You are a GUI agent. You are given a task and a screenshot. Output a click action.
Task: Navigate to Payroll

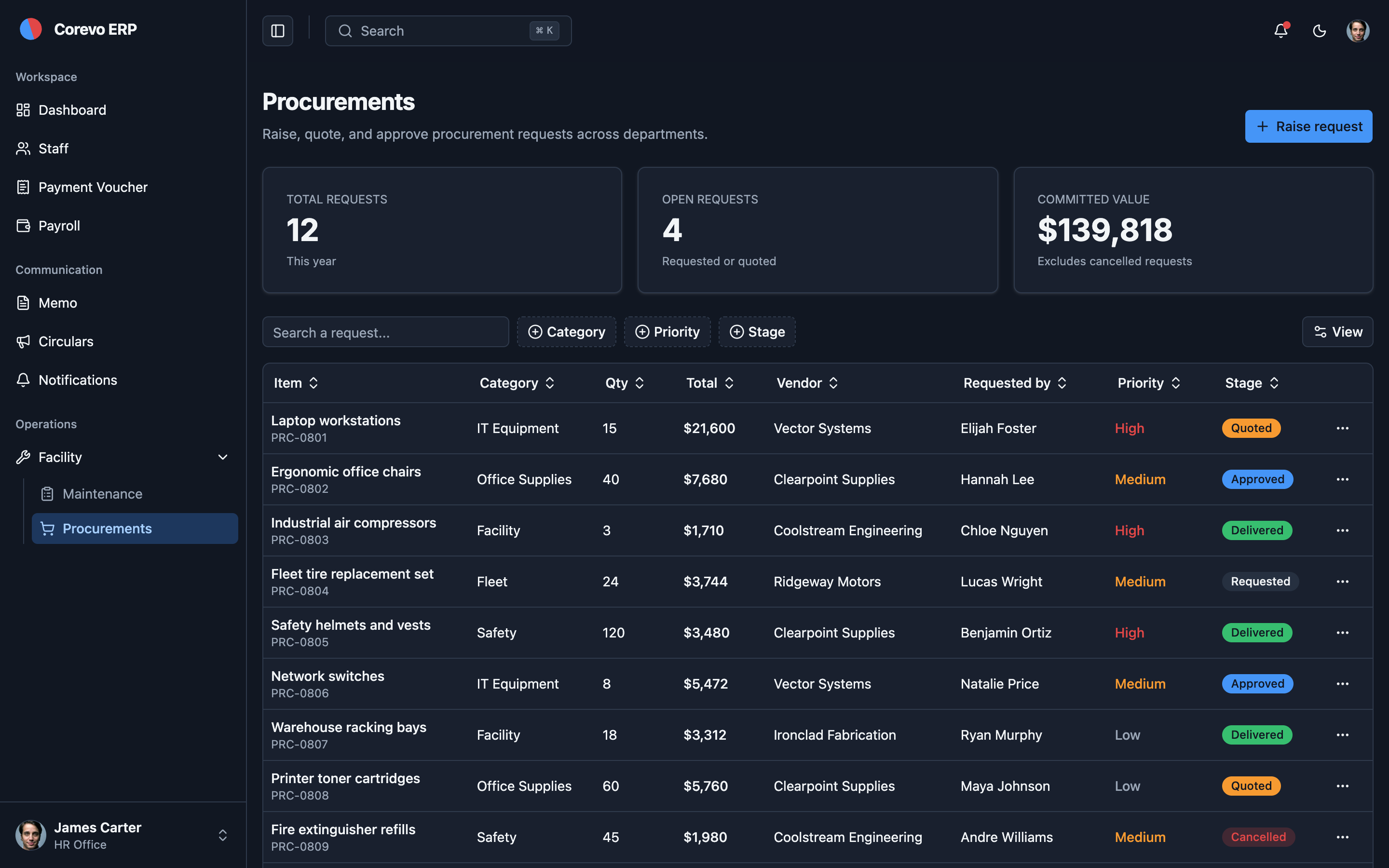pyautogui.click(x=123, y=226)
